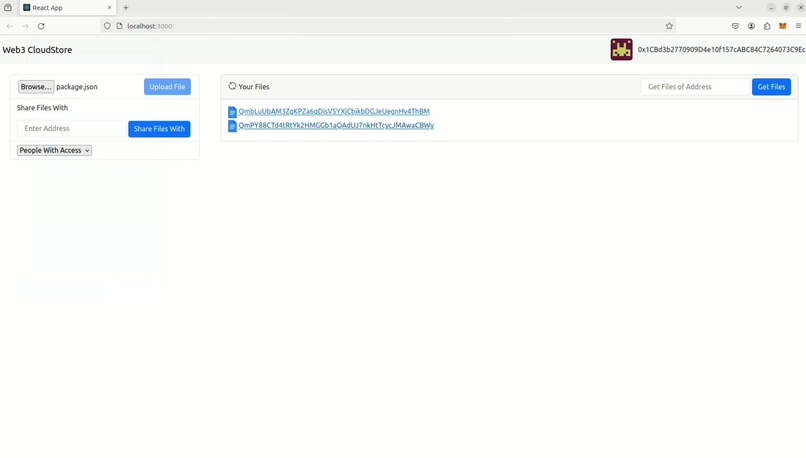Click the Share Files With button
Image resolution: width=806 pixels, height=458 pixels.
click(x=159, y=129)
